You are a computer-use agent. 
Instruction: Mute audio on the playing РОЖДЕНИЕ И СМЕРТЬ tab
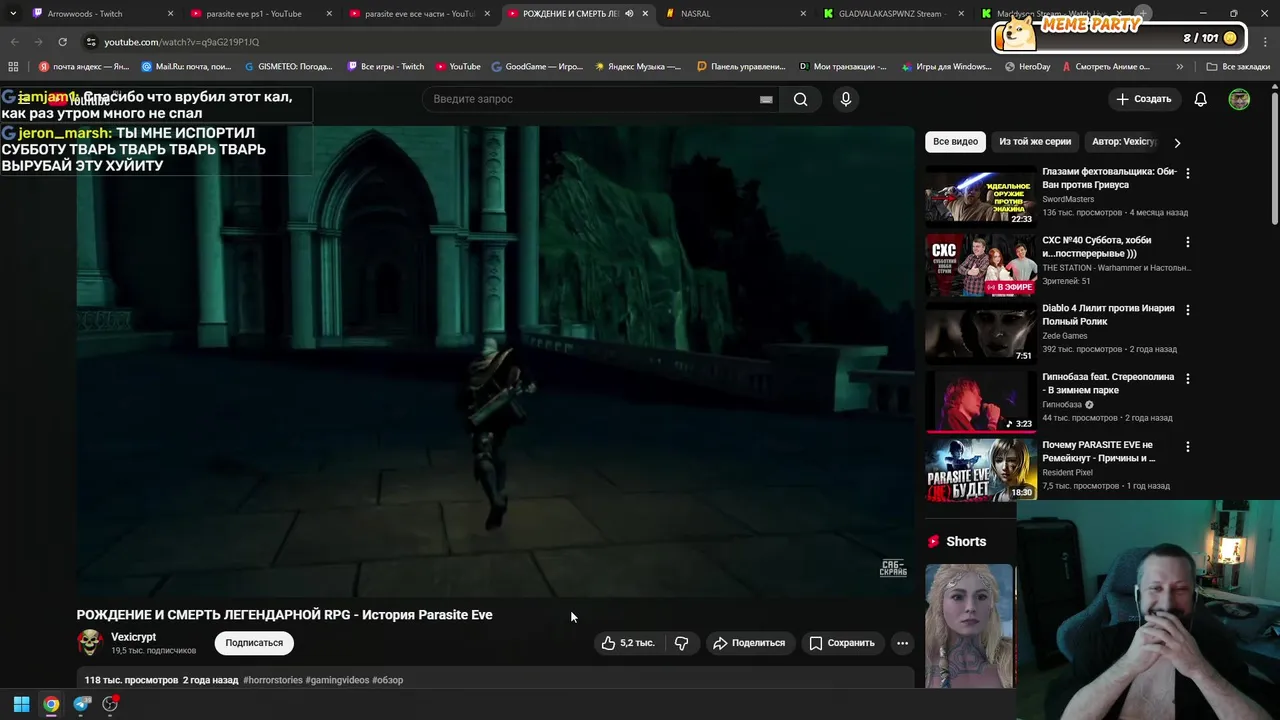tap(629, 14)
